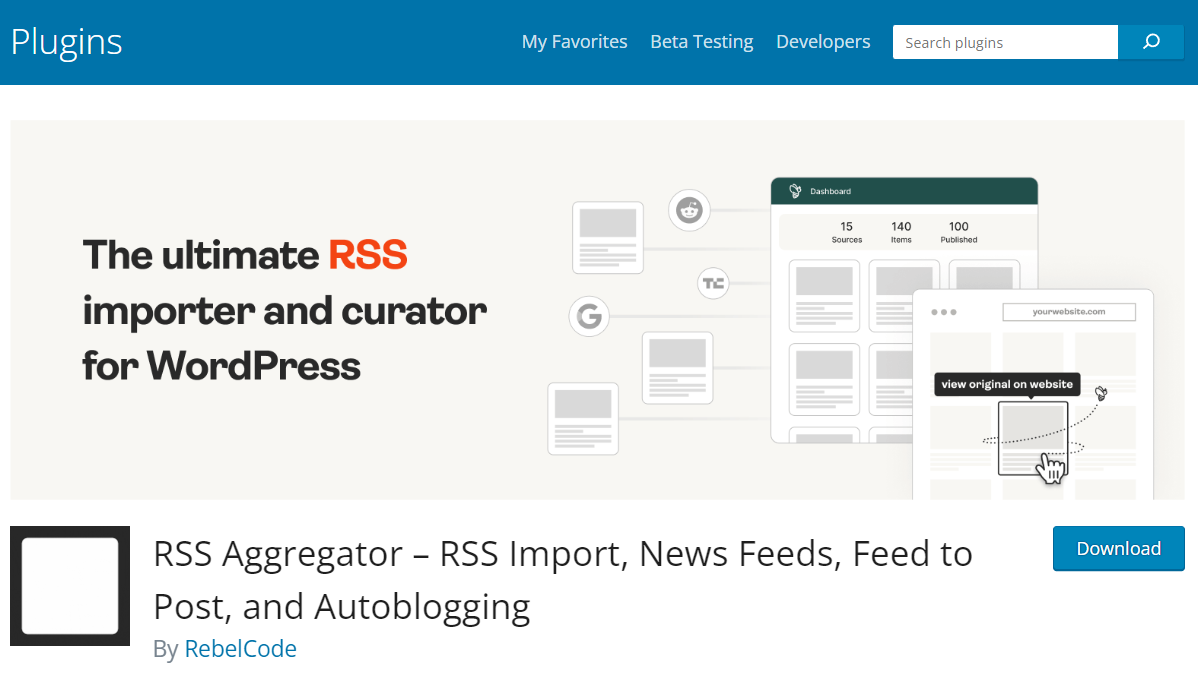The image size is (1198, 688).
Task: Click the plugin's square logo icon
Action: 70,586
